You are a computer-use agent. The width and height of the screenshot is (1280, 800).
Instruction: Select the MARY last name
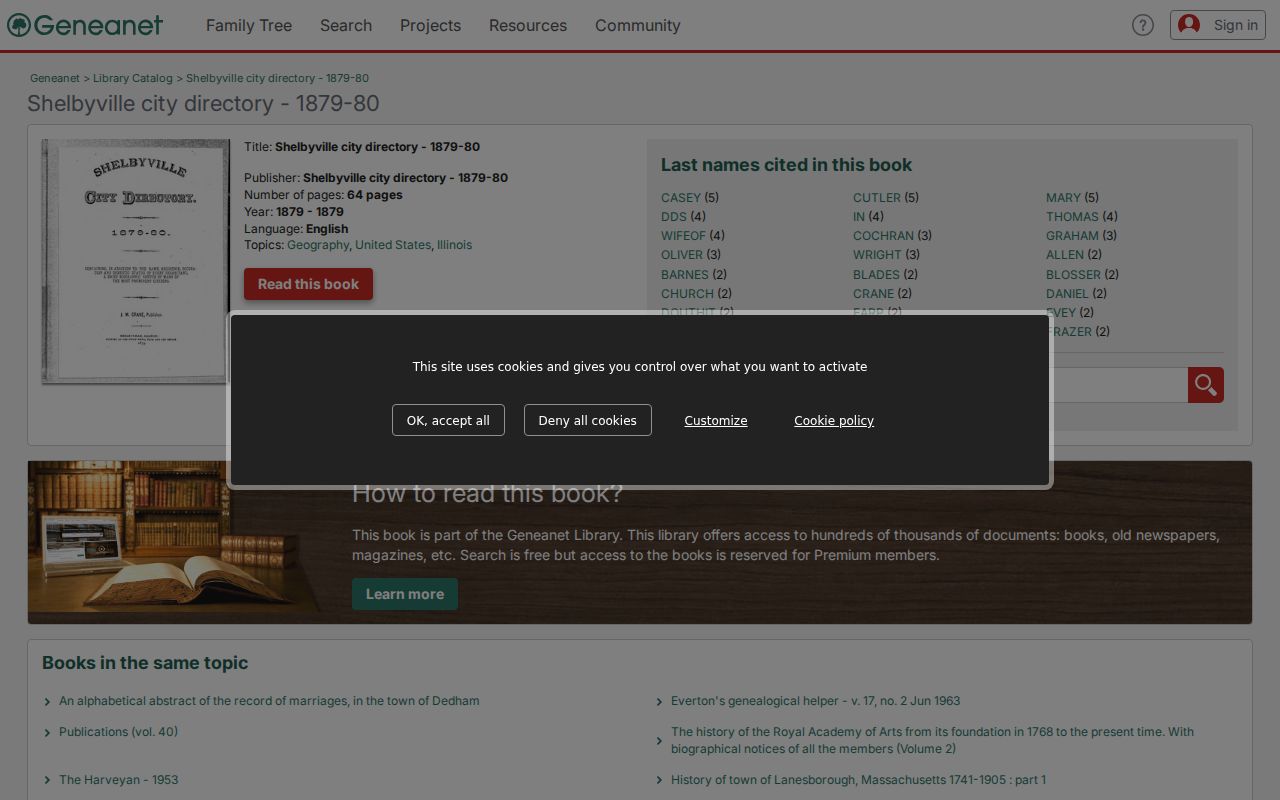(1063, 198)
